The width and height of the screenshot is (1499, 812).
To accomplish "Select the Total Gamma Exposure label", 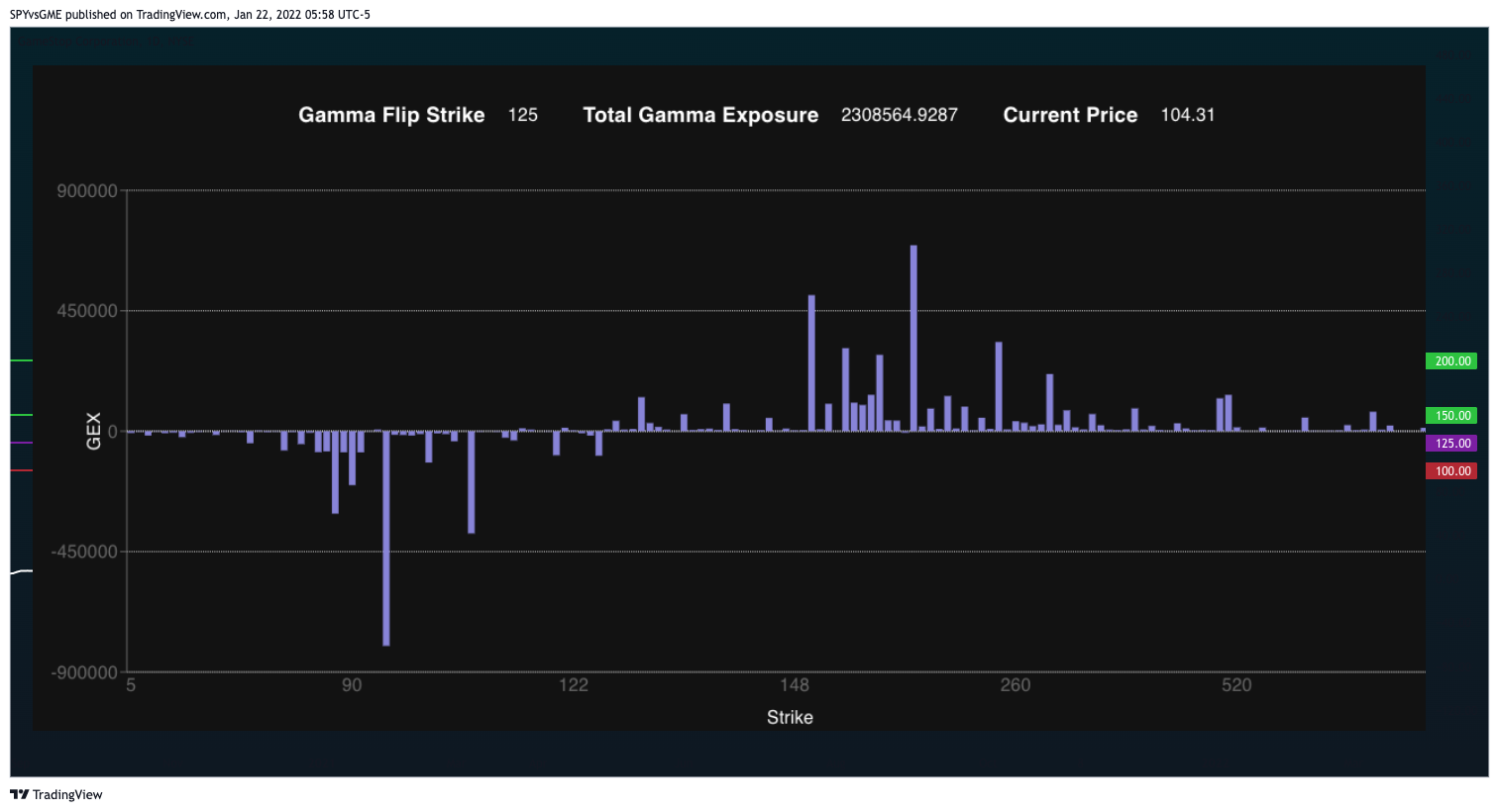I will 700,115.
